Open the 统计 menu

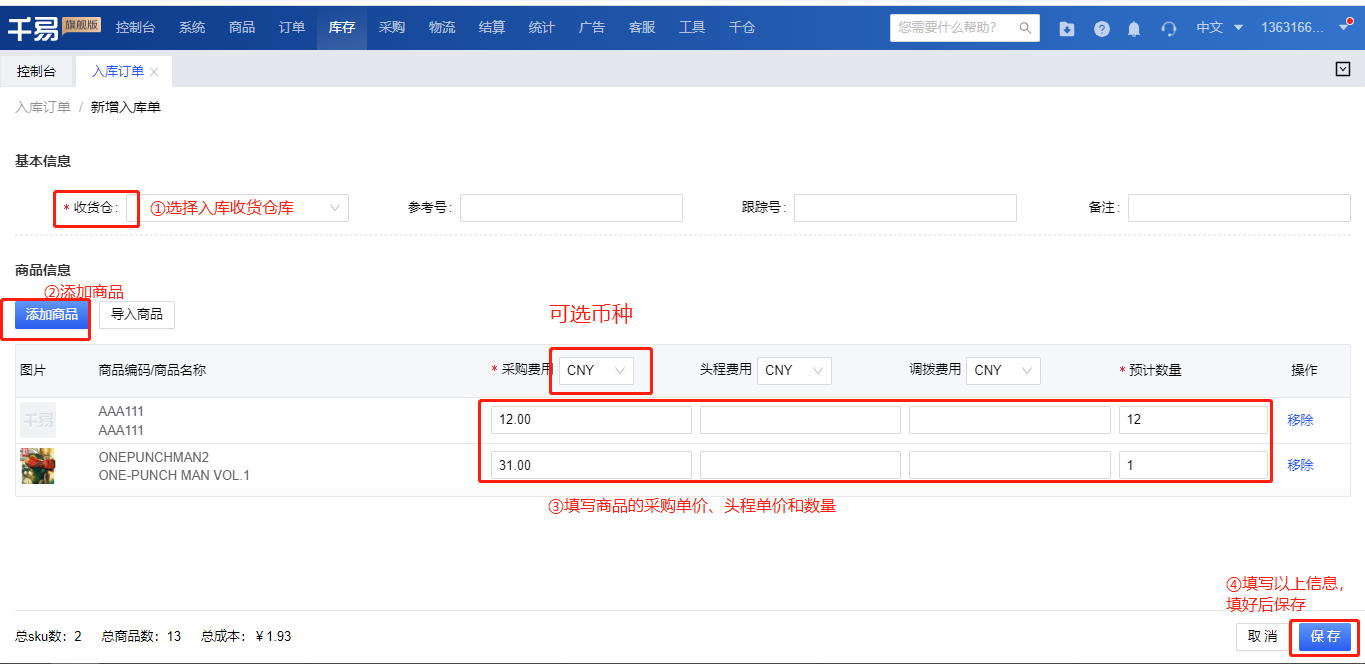[542, 28]
